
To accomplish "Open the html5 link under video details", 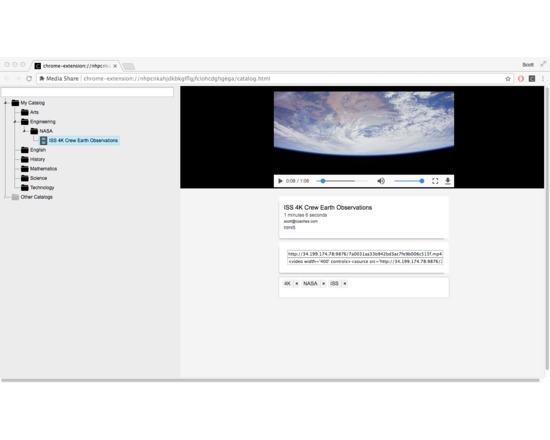I will tap(289, 228).
